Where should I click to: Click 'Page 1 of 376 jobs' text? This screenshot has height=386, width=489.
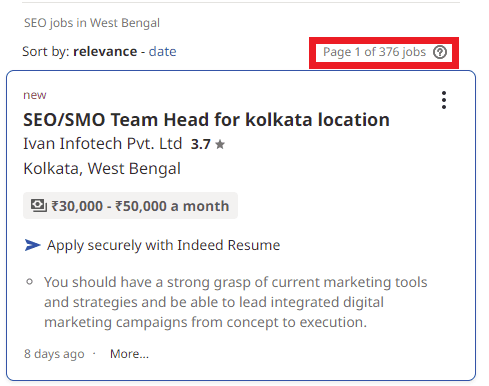(374, 52)
